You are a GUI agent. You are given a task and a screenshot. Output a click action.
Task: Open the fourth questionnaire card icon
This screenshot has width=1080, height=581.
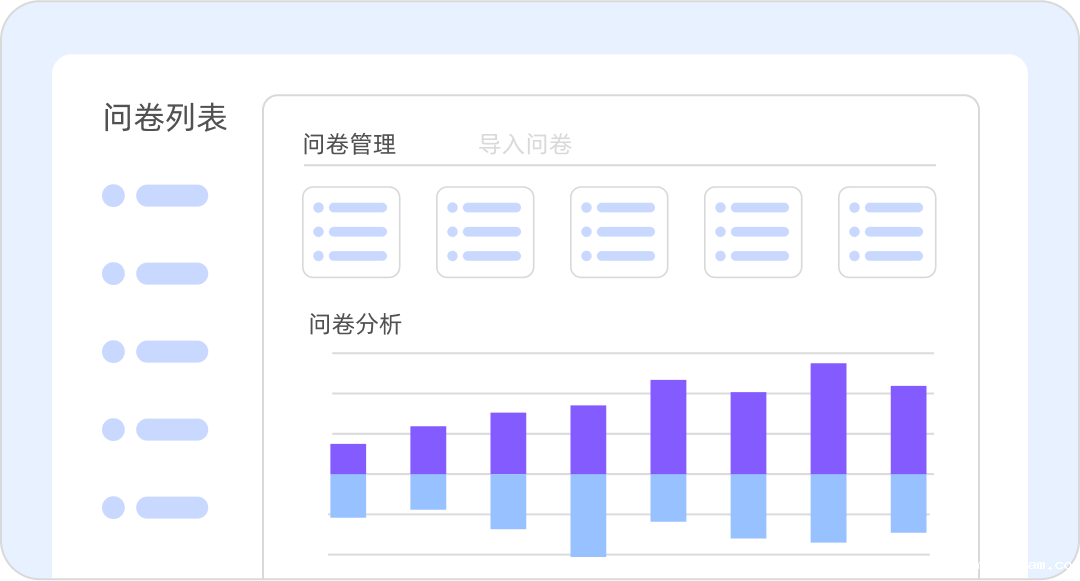point(752,231)
